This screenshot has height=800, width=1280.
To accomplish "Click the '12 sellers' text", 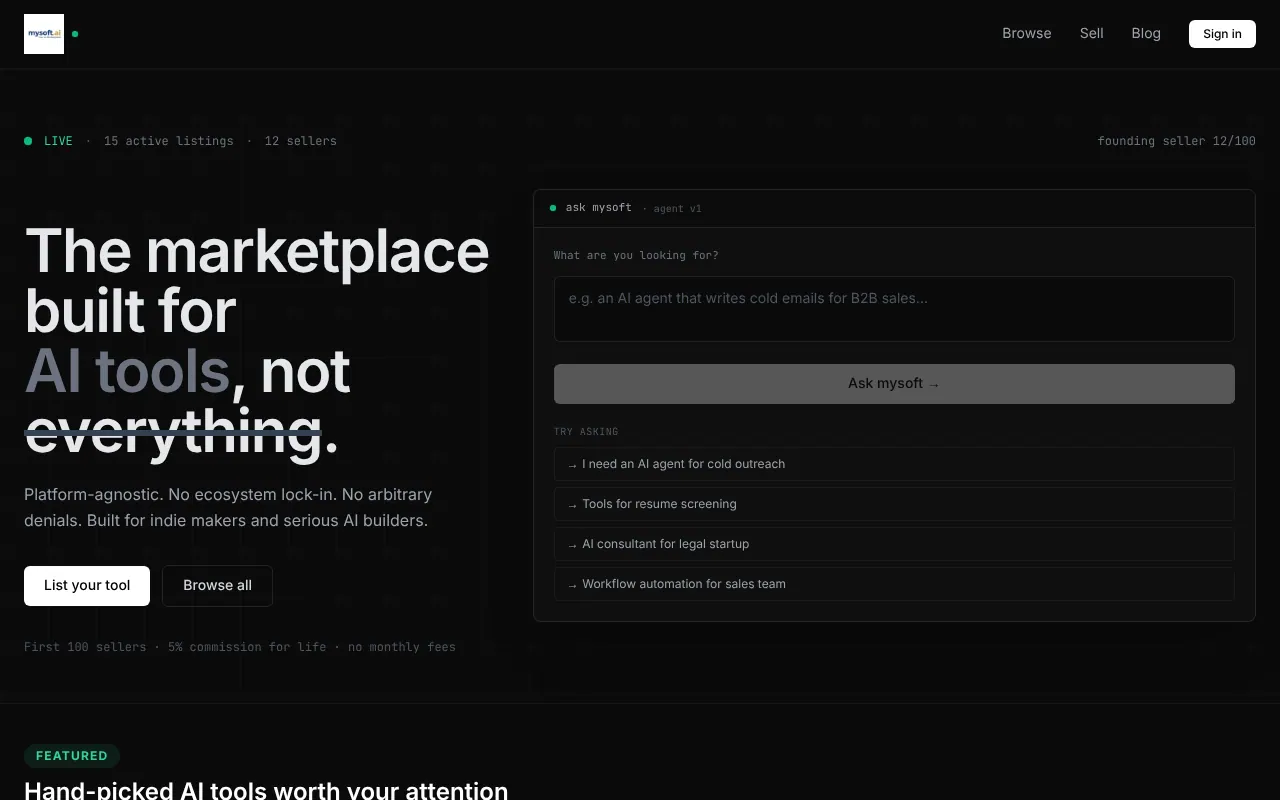I will click(301, 141).
